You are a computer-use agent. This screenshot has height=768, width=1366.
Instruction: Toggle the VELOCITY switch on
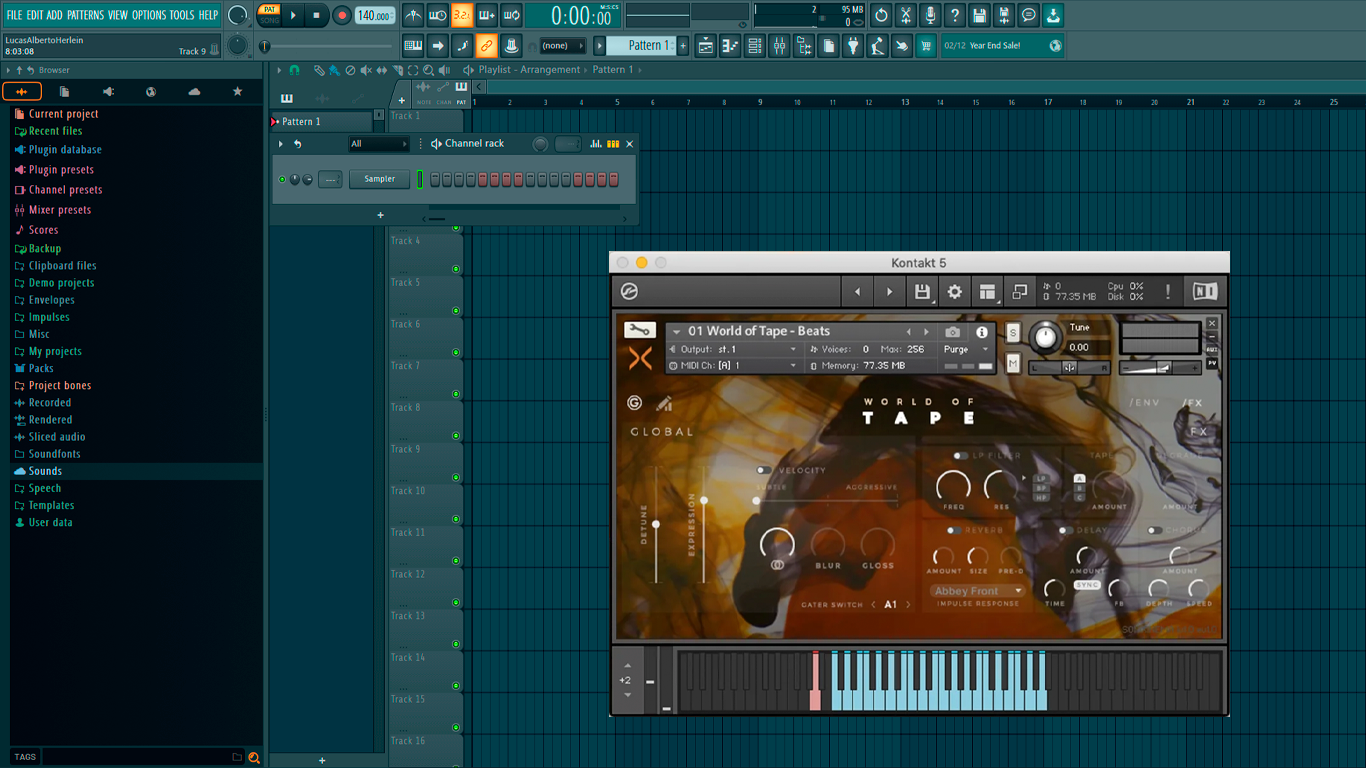point(765,470)
